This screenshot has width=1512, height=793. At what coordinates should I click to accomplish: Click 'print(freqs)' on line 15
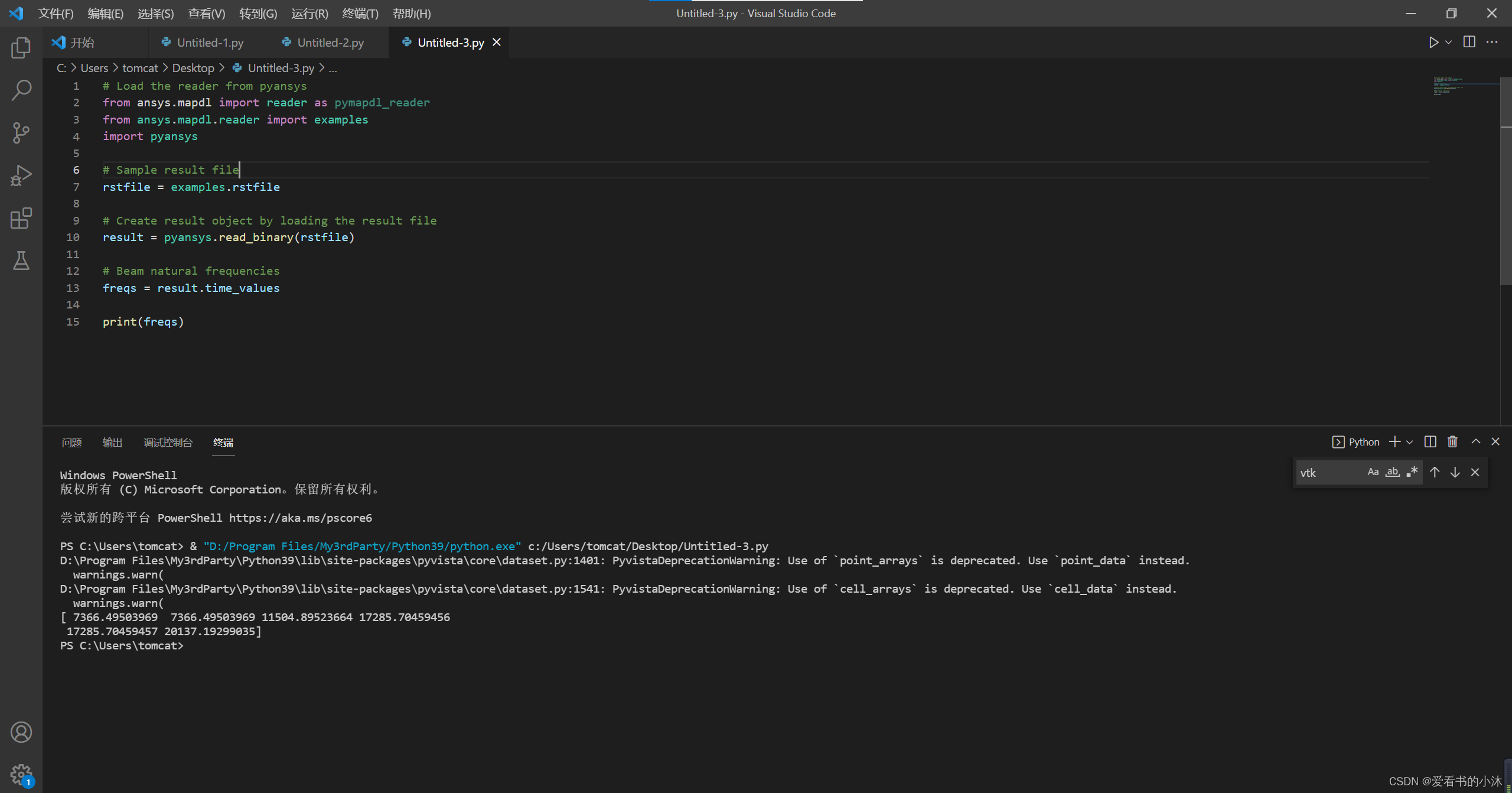[x=144, y=321]
